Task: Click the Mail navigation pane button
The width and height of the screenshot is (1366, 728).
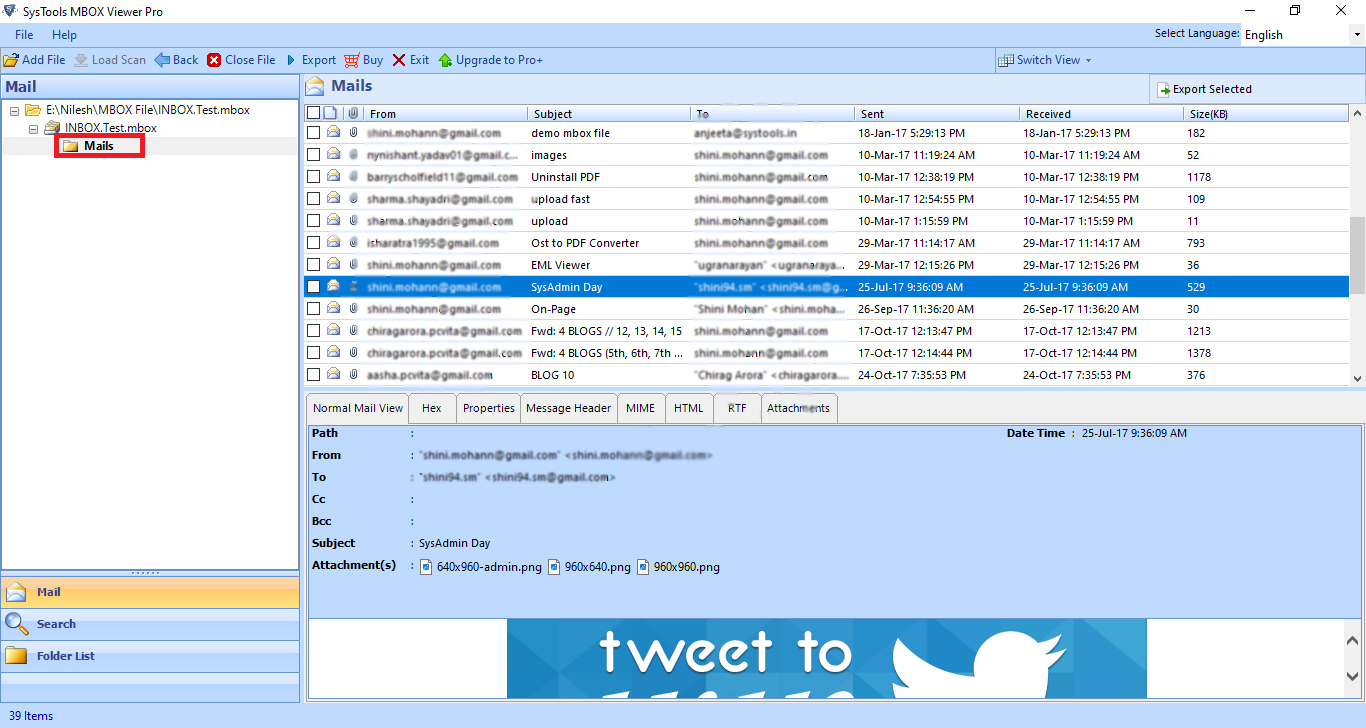Action: click(x=150, y=592)
